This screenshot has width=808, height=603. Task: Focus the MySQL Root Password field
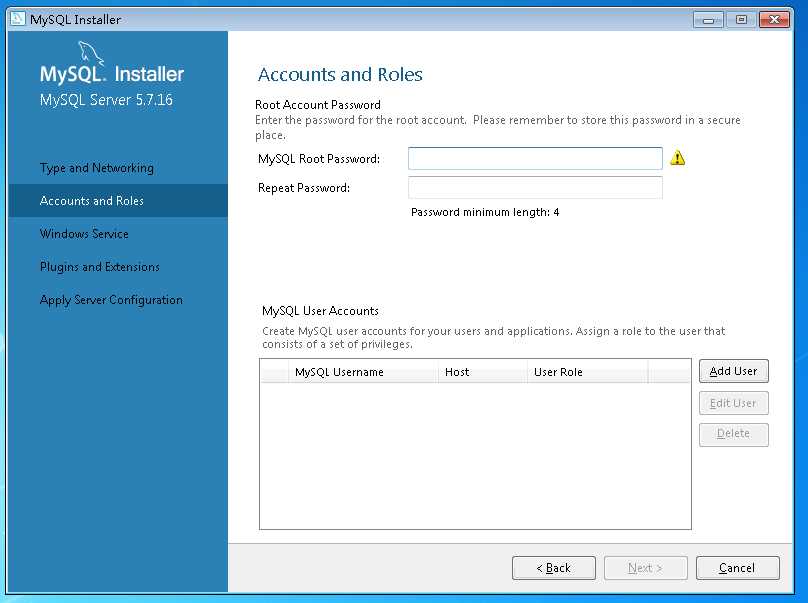click(535, 158)
